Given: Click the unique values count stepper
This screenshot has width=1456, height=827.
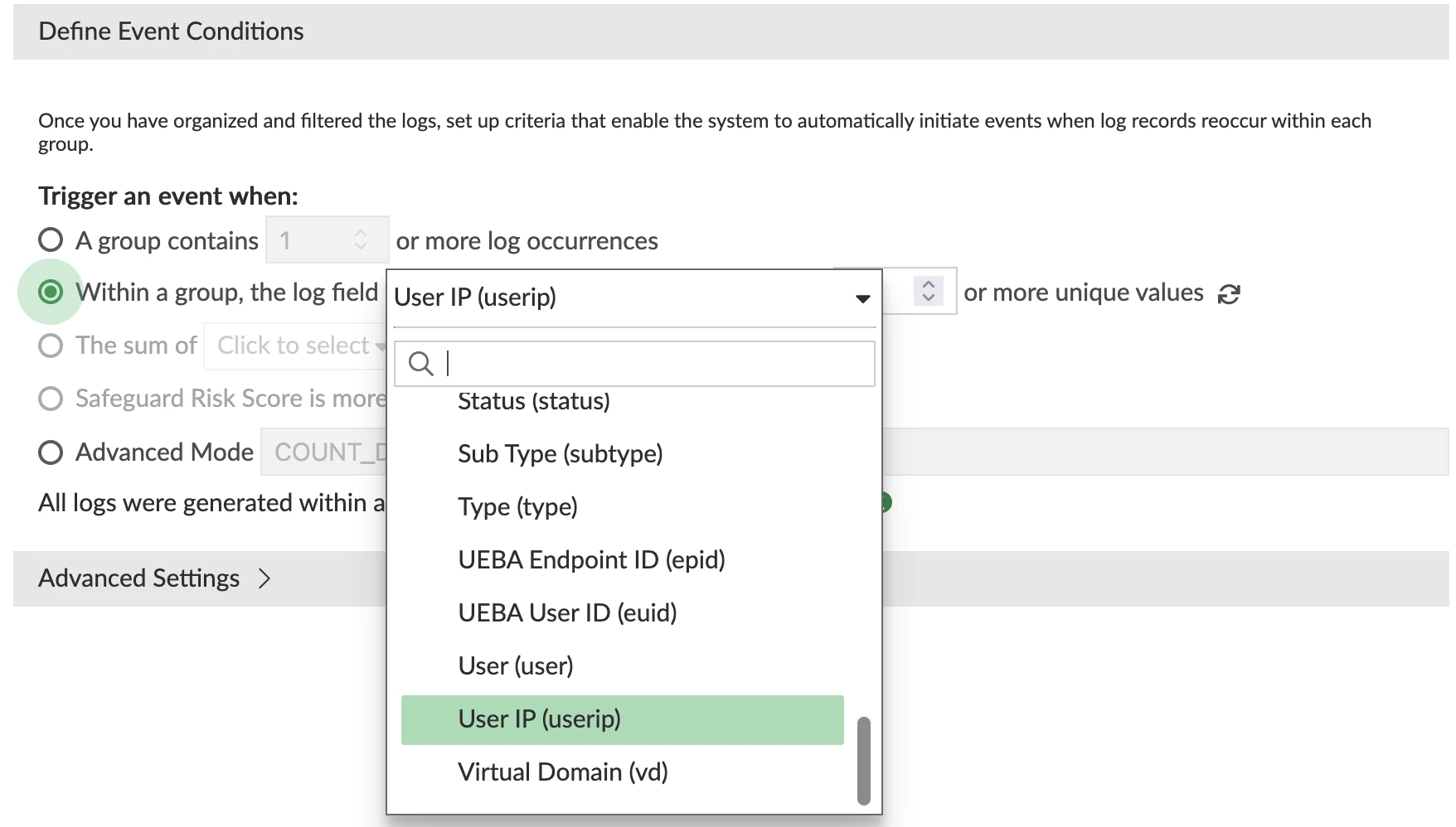Looking at the screenshot, I should pyautogui.click(x=929, y=290).
